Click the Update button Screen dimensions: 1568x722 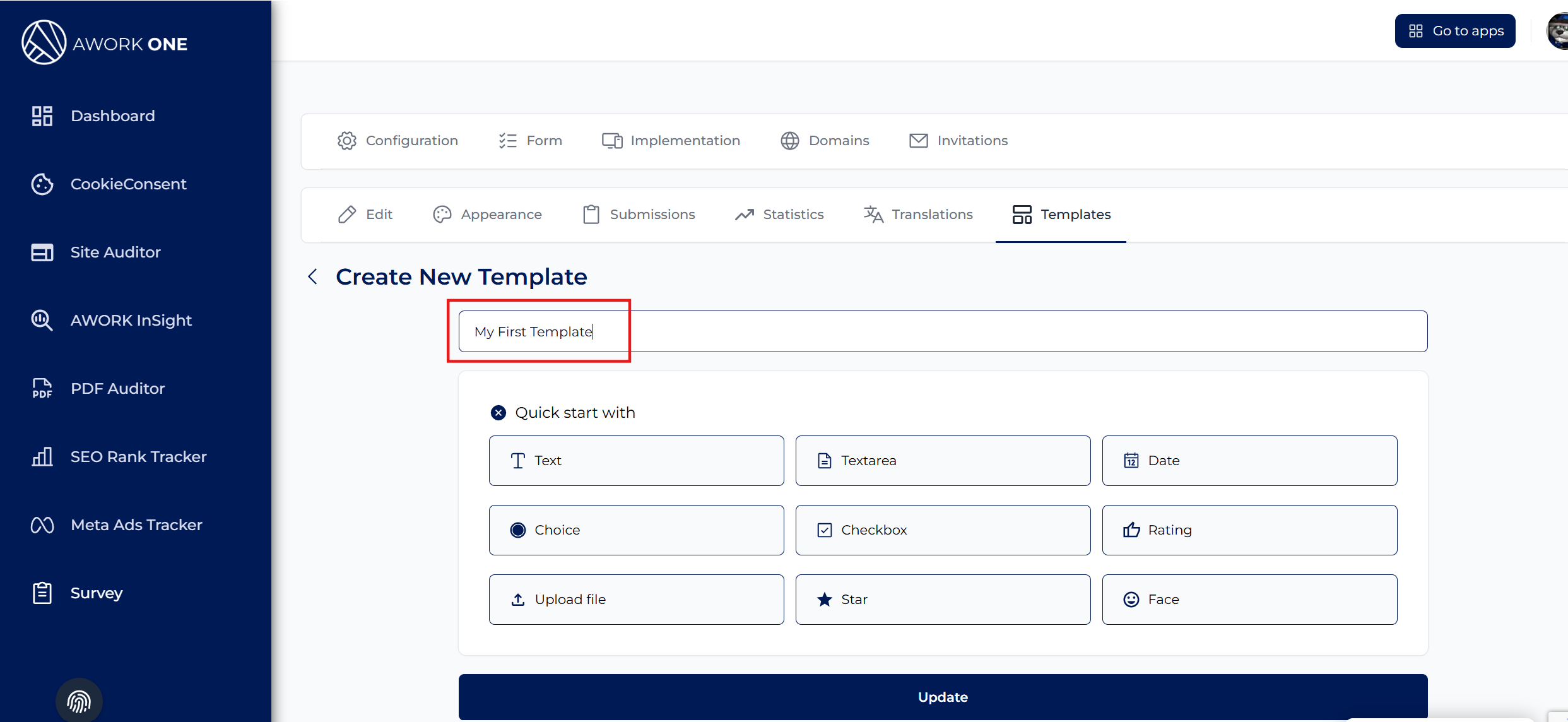pyautogui.click(x=943, y=697)
